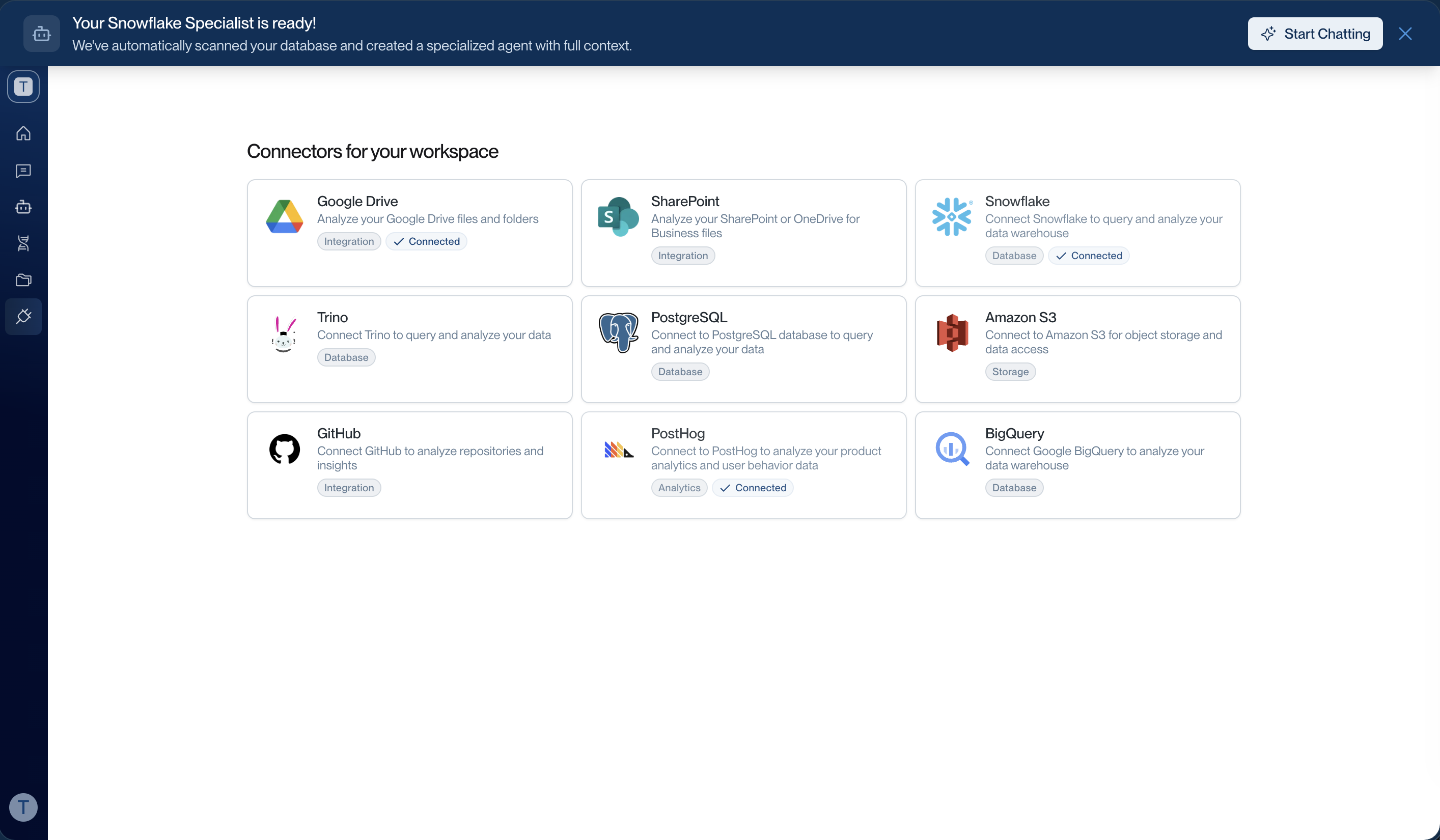Screen dimensions: 1440x840
Task: Click the workspace T icon at top
Action: [23, 87]
